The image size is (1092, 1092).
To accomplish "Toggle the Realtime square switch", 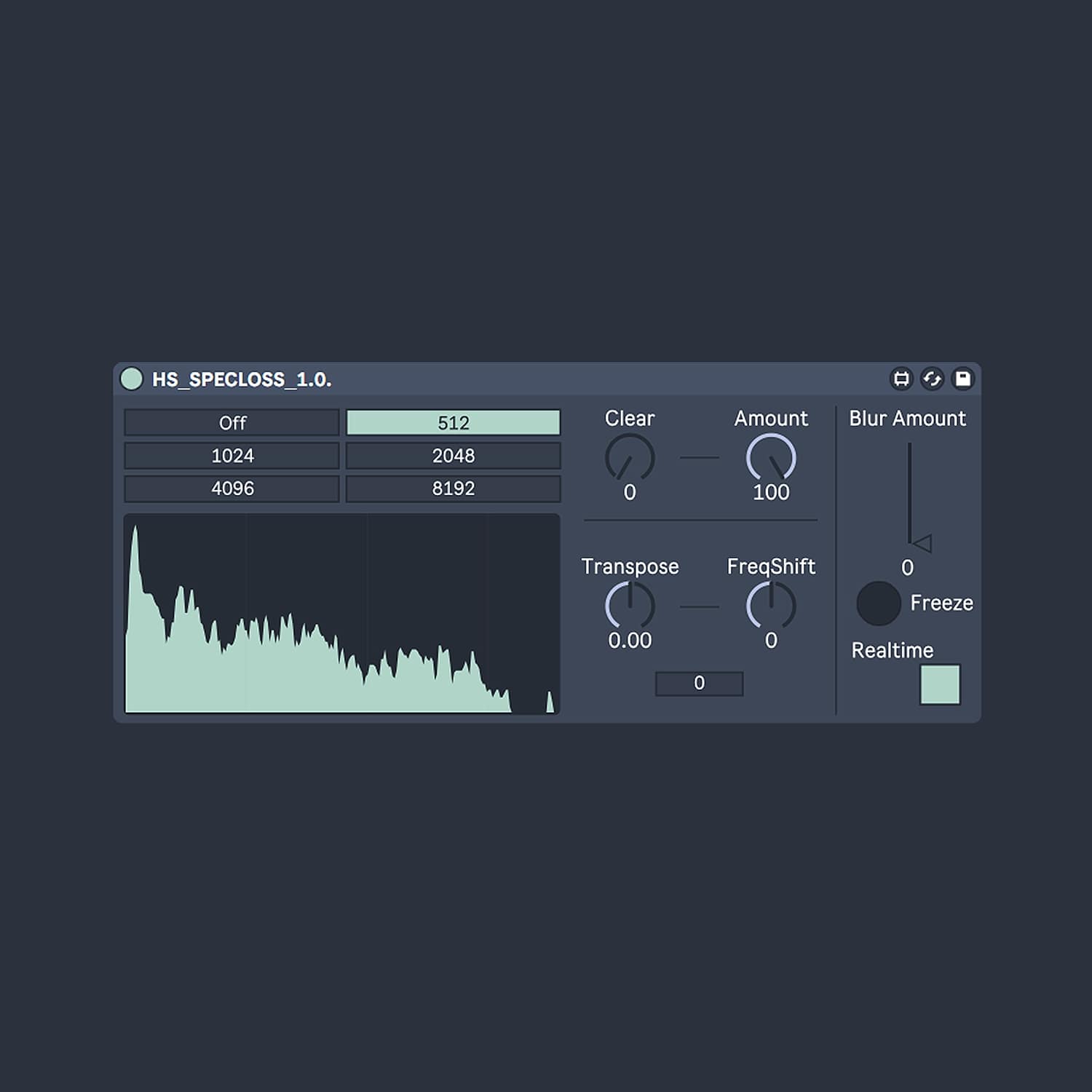I will pos(940,684).
